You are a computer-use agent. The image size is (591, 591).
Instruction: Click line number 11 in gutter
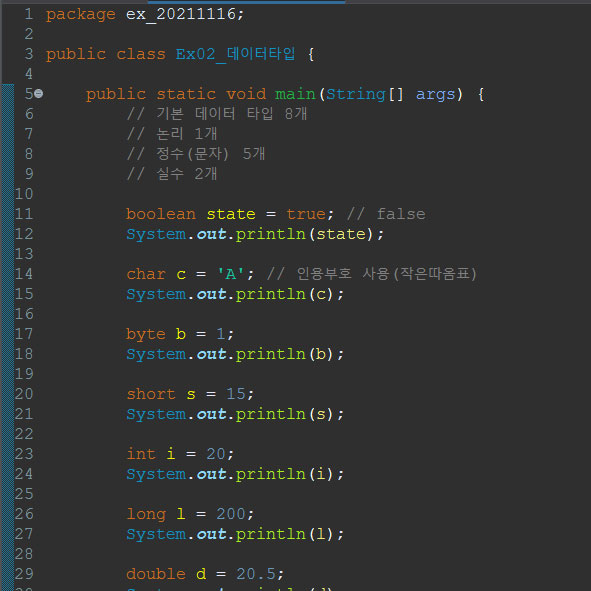point(24,214)
